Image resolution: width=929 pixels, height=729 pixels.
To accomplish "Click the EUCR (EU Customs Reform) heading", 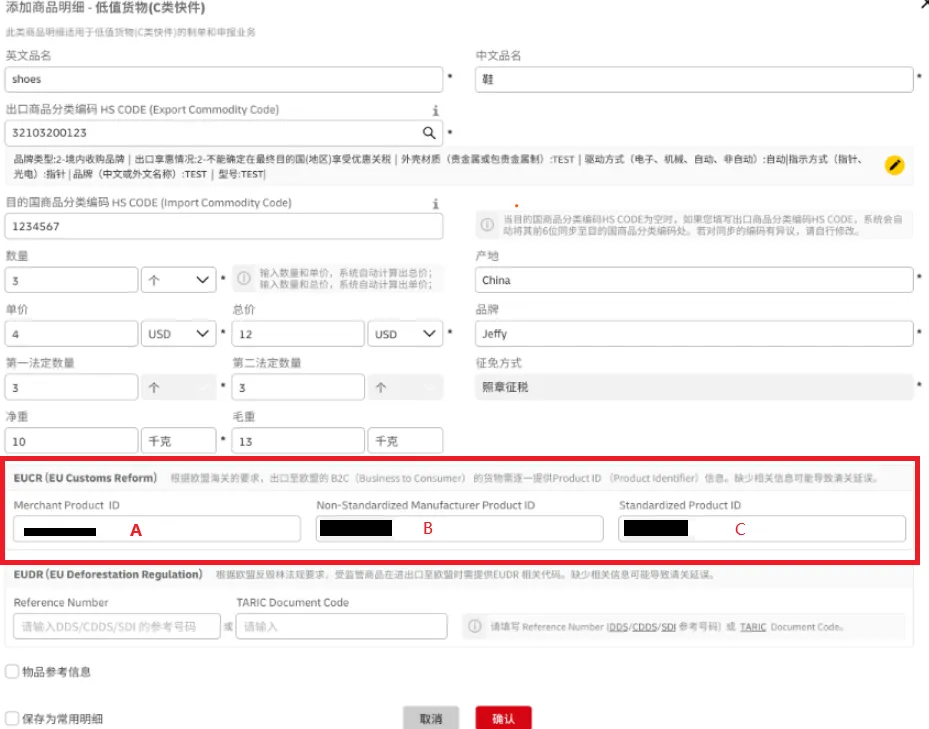I will (85, 478).
